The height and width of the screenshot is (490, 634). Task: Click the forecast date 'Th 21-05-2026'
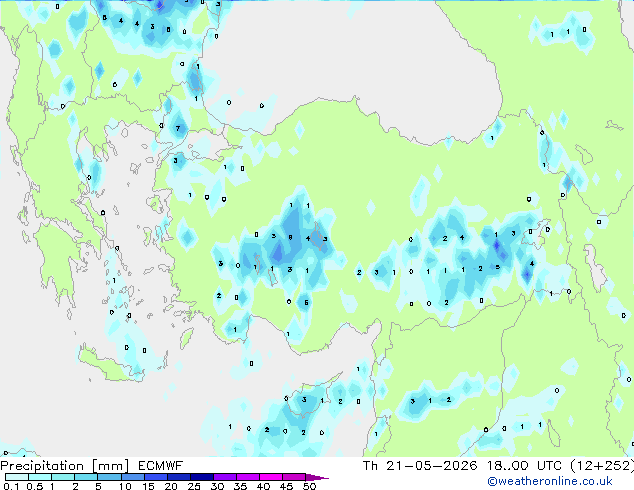pos(420,466)
